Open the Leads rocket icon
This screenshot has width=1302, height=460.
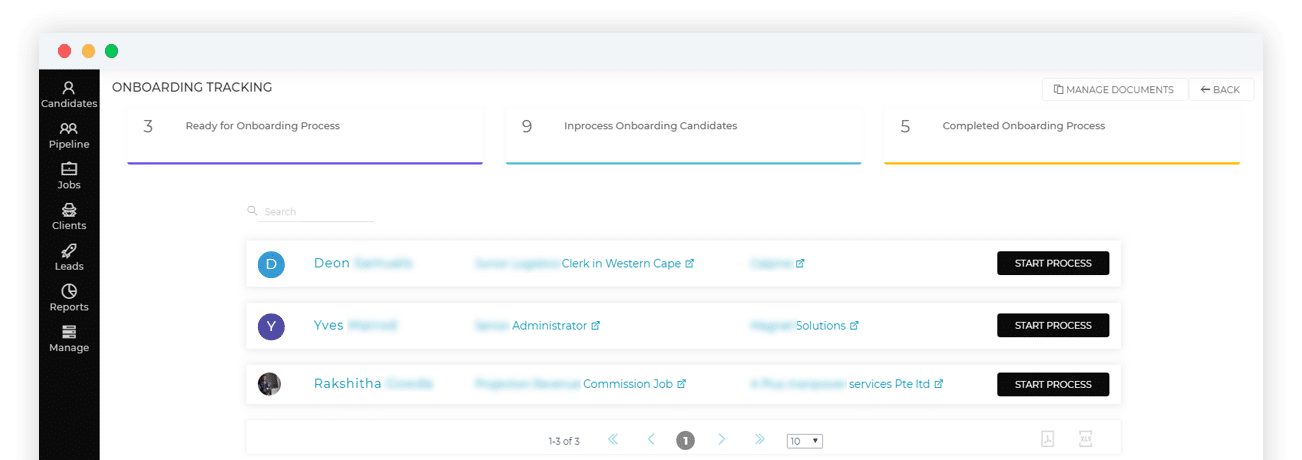click(68, 250)
